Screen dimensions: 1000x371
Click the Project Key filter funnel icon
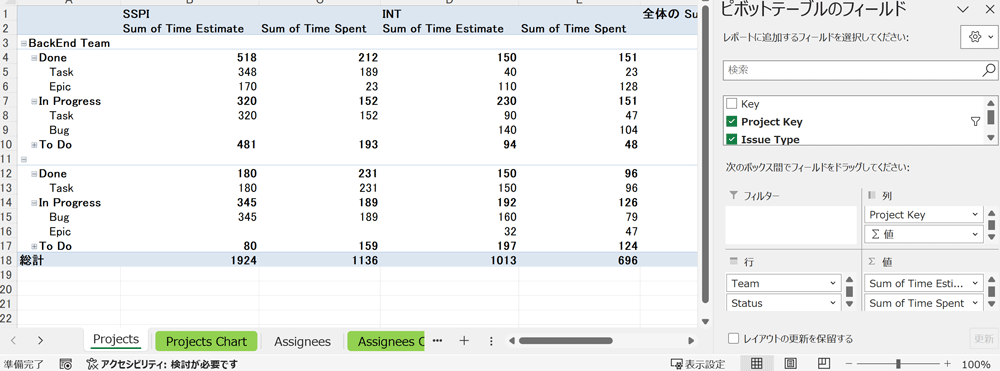974,122
